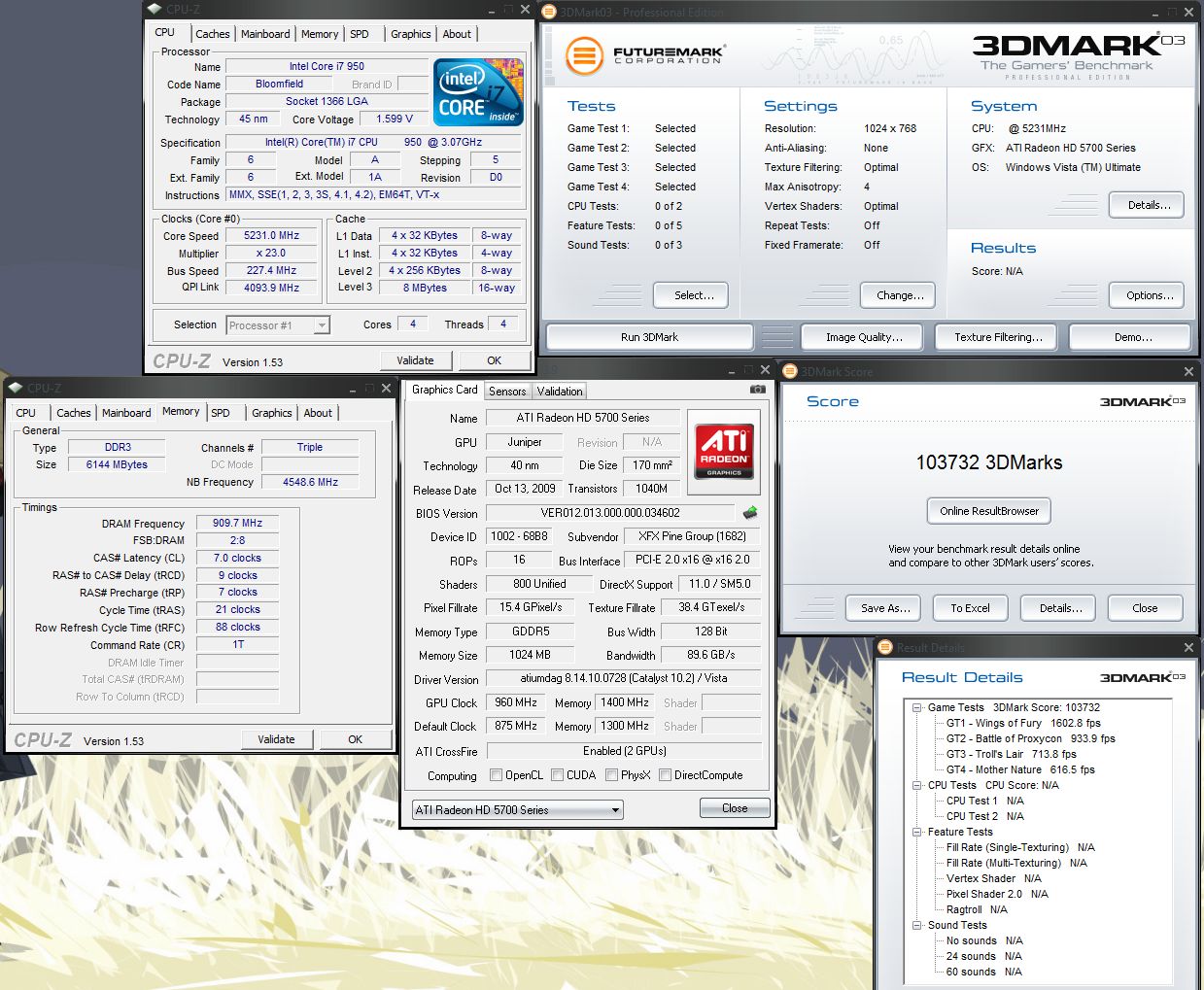Screen dimensions: 1204x990
Task: Click the Intel Core i7 inside logo
Action: [x=478, y=92]
